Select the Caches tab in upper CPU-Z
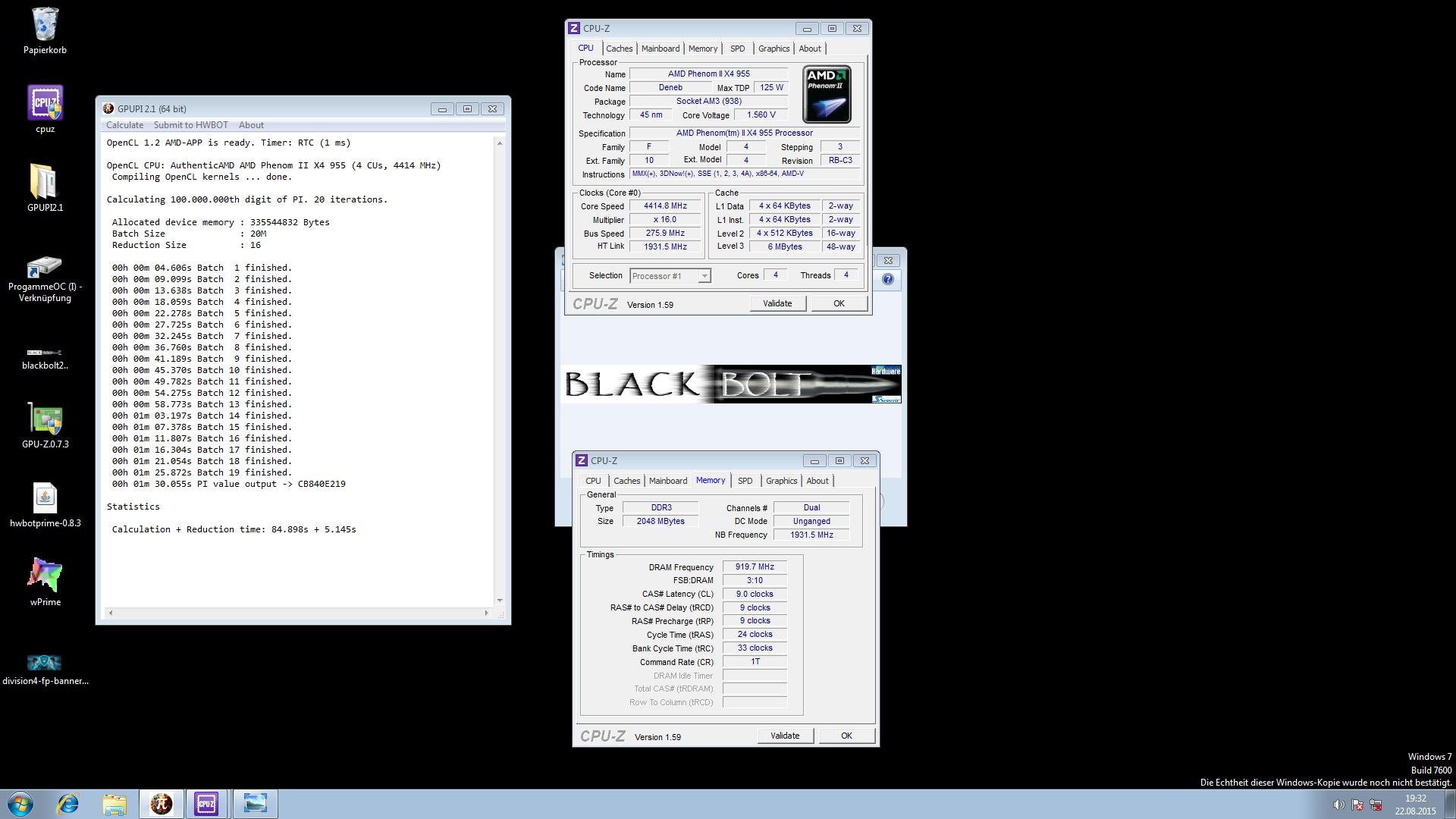Image resolution: width=1456 pixels, height=819 pixels. pyautogui.click(x=619, y=49)
